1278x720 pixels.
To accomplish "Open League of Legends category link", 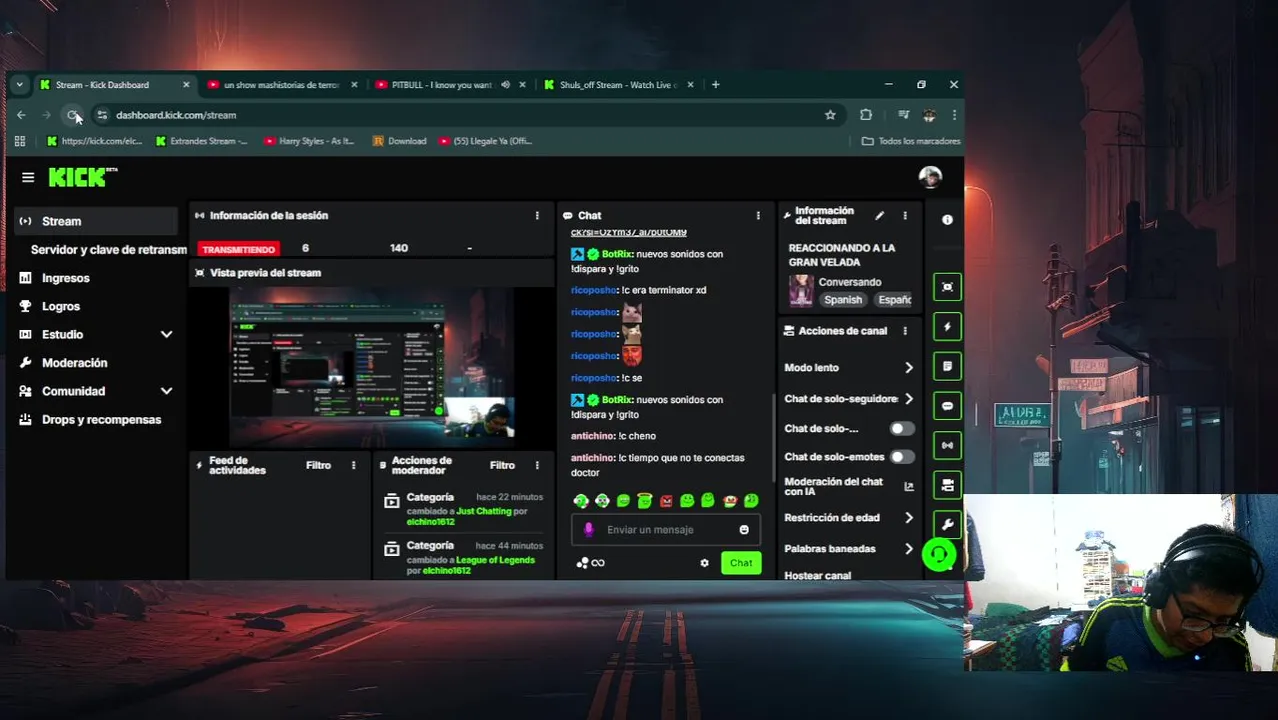I will tap(495, 560).
